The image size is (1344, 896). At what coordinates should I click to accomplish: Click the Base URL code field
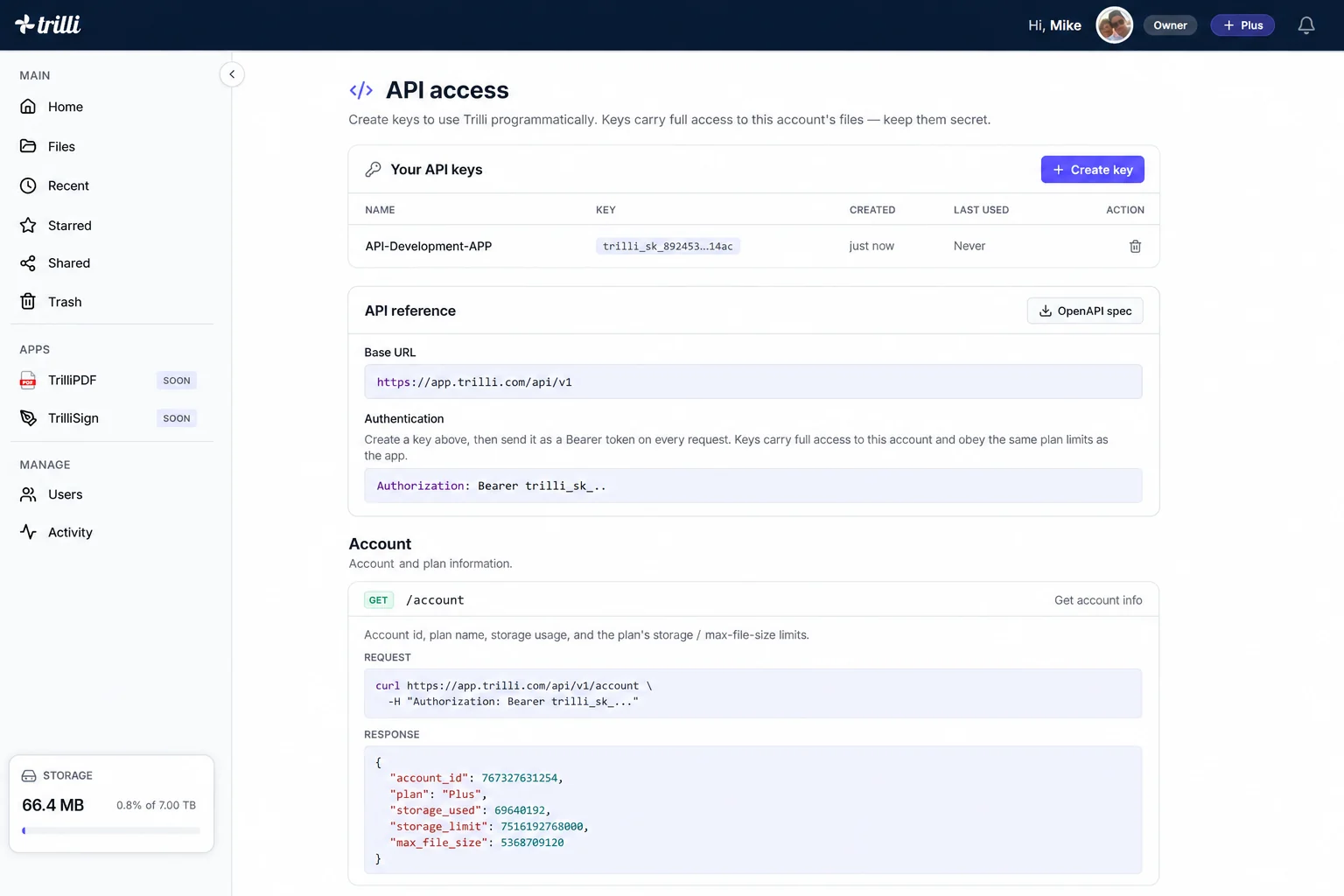[x=753, y=381]
